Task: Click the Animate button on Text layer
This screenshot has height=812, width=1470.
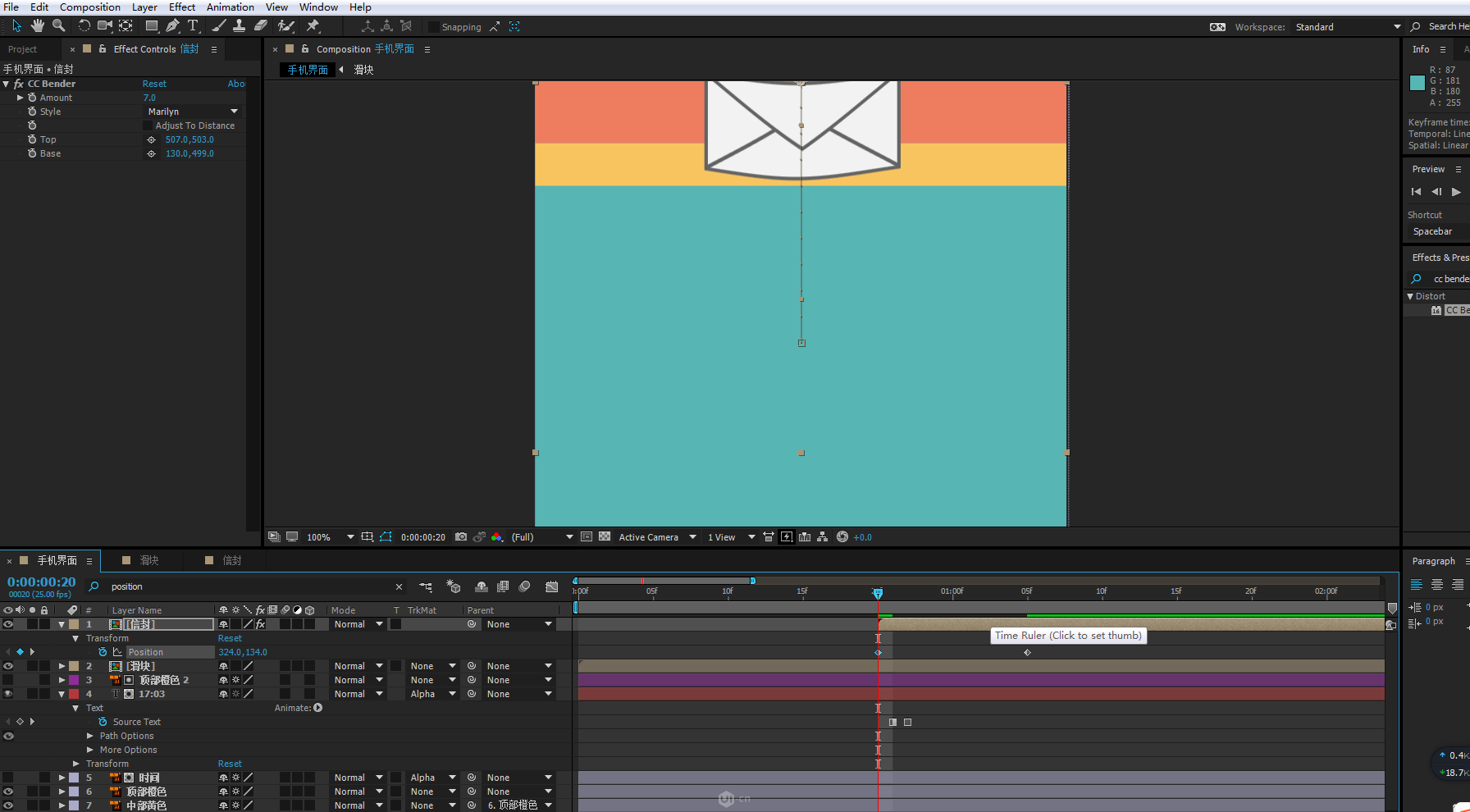Action: [317, 708]
